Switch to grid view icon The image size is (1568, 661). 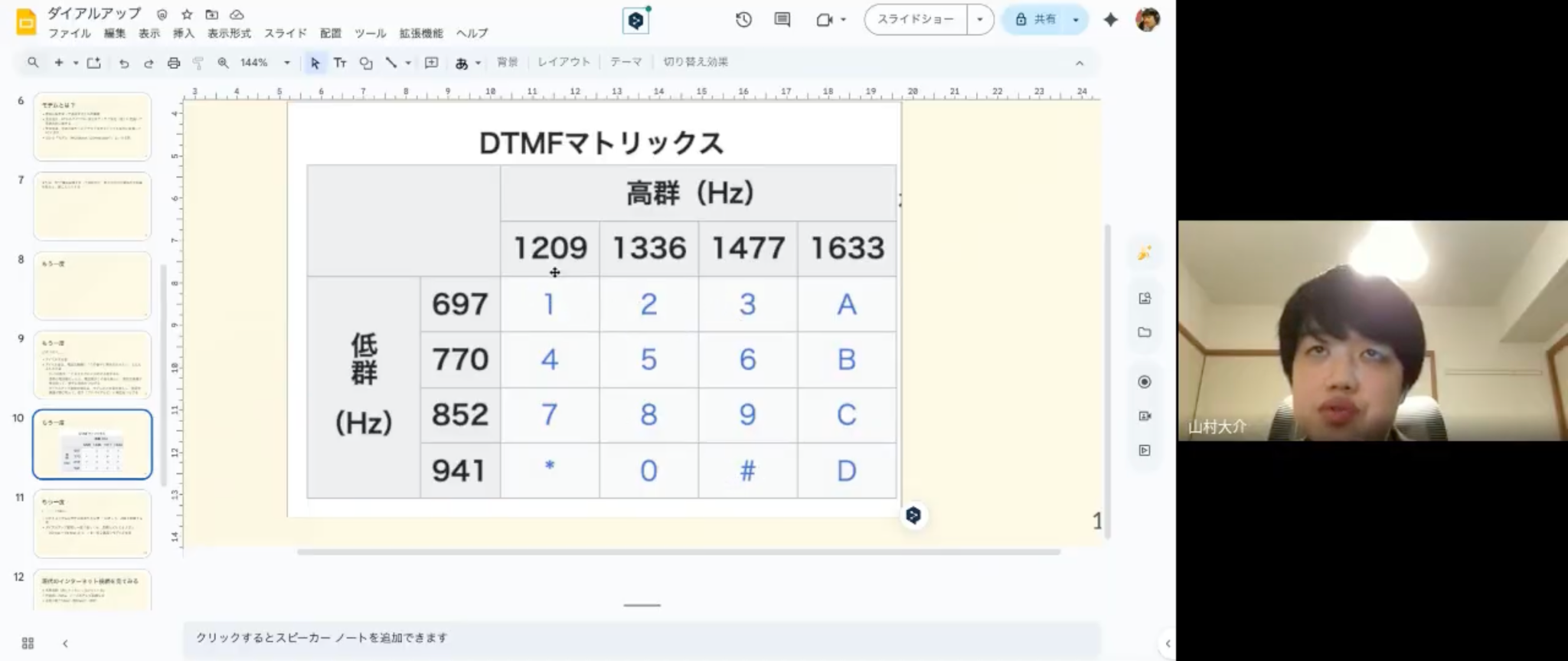(28, 643)
